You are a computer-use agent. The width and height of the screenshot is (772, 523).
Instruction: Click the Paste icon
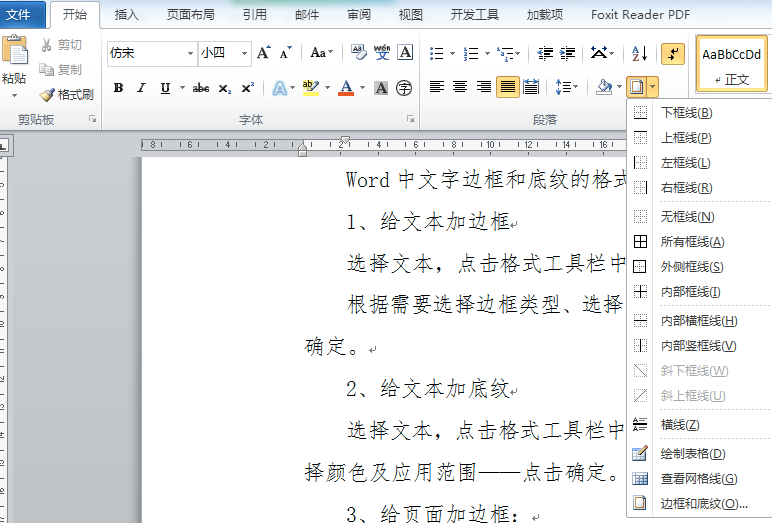tap(15, 51)
